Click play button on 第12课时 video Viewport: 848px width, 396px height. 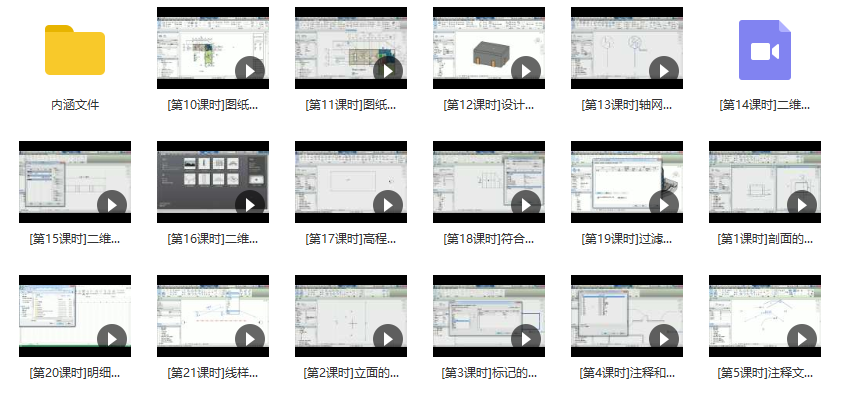(526, 71)
